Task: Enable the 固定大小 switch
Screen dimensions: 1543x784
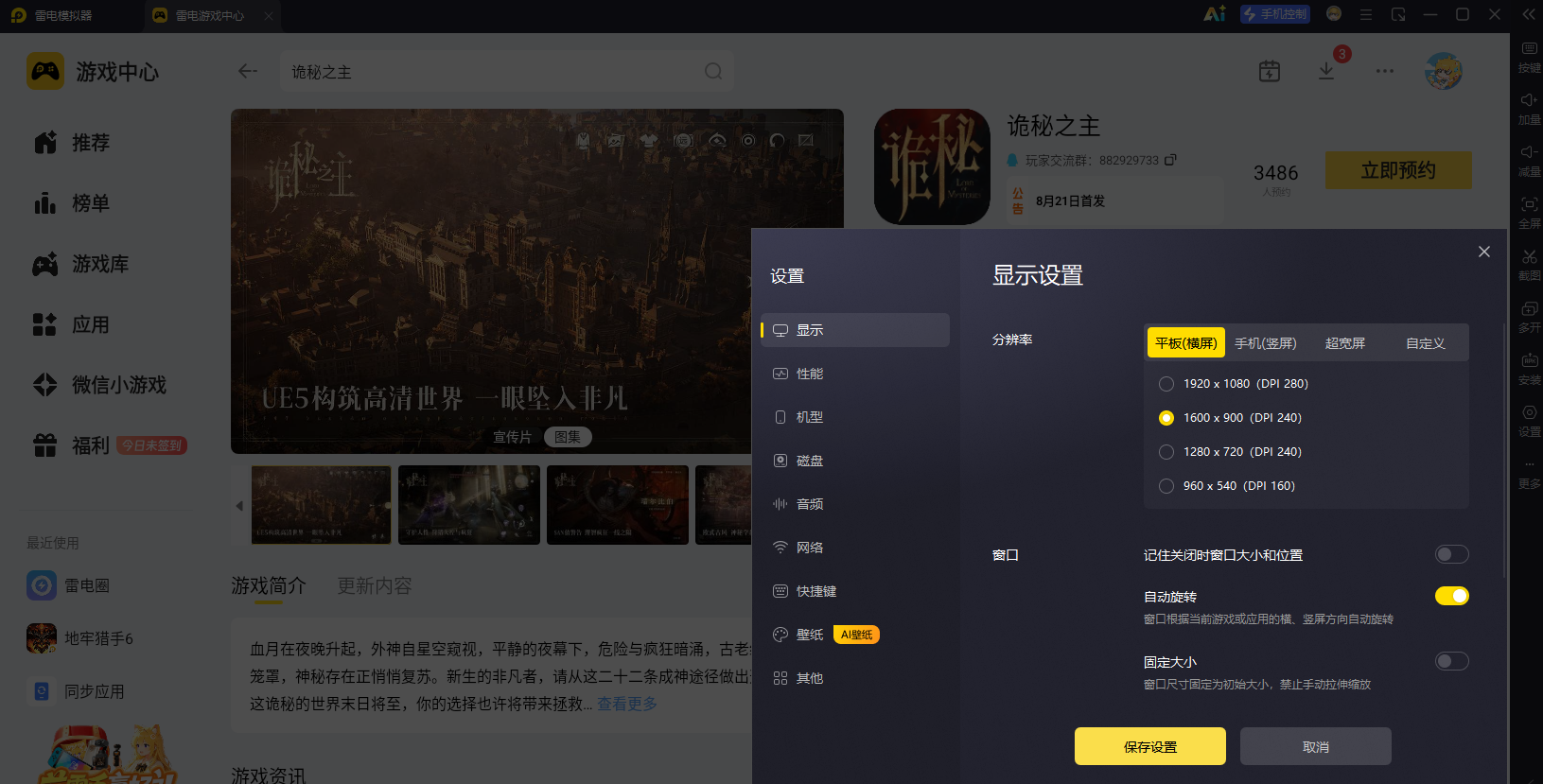Action: [1451, 661]
